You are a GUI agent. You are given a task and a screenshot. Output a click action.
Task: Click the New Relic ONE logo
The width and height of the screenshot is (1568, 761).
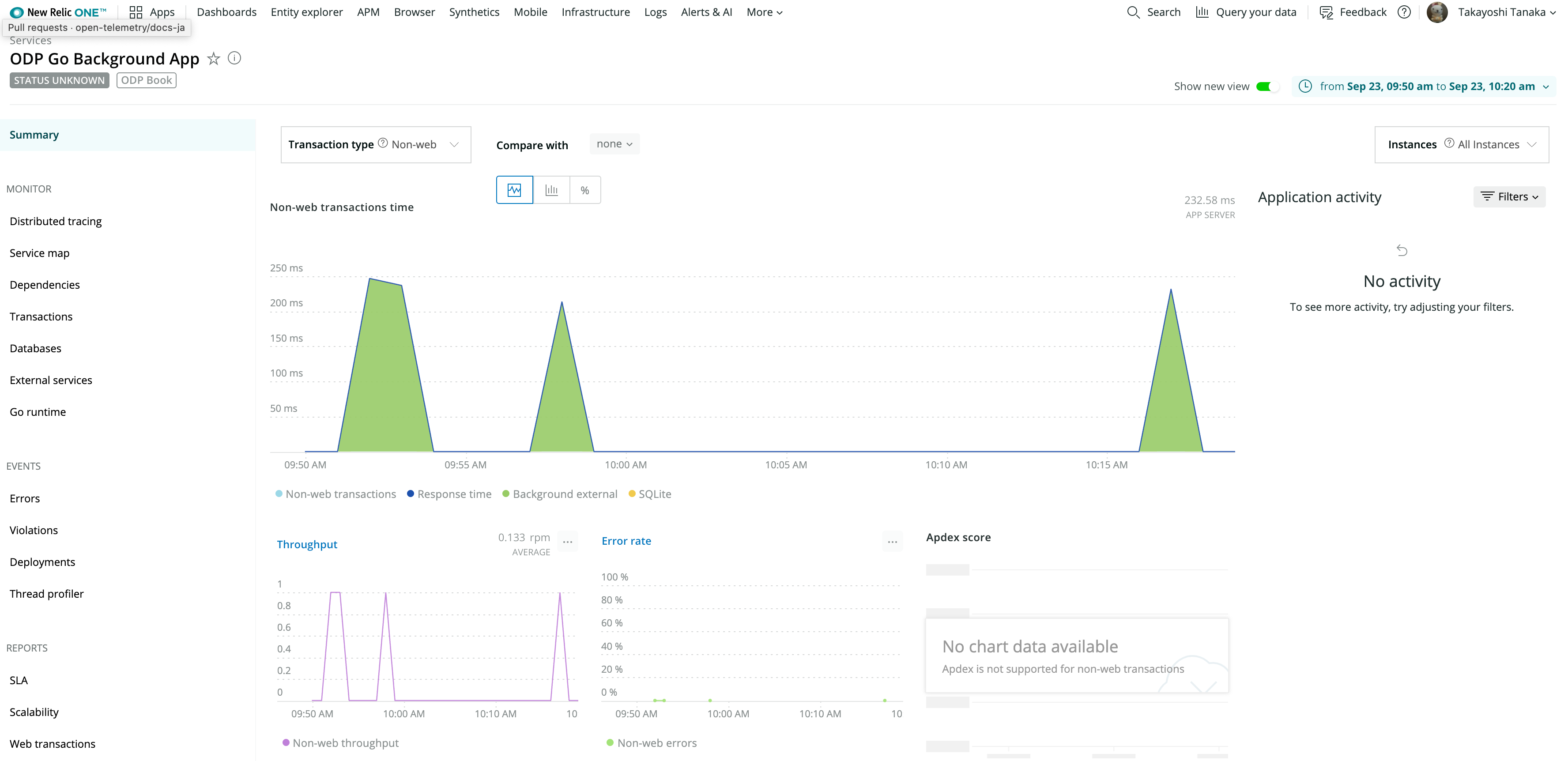coord(58,12)
